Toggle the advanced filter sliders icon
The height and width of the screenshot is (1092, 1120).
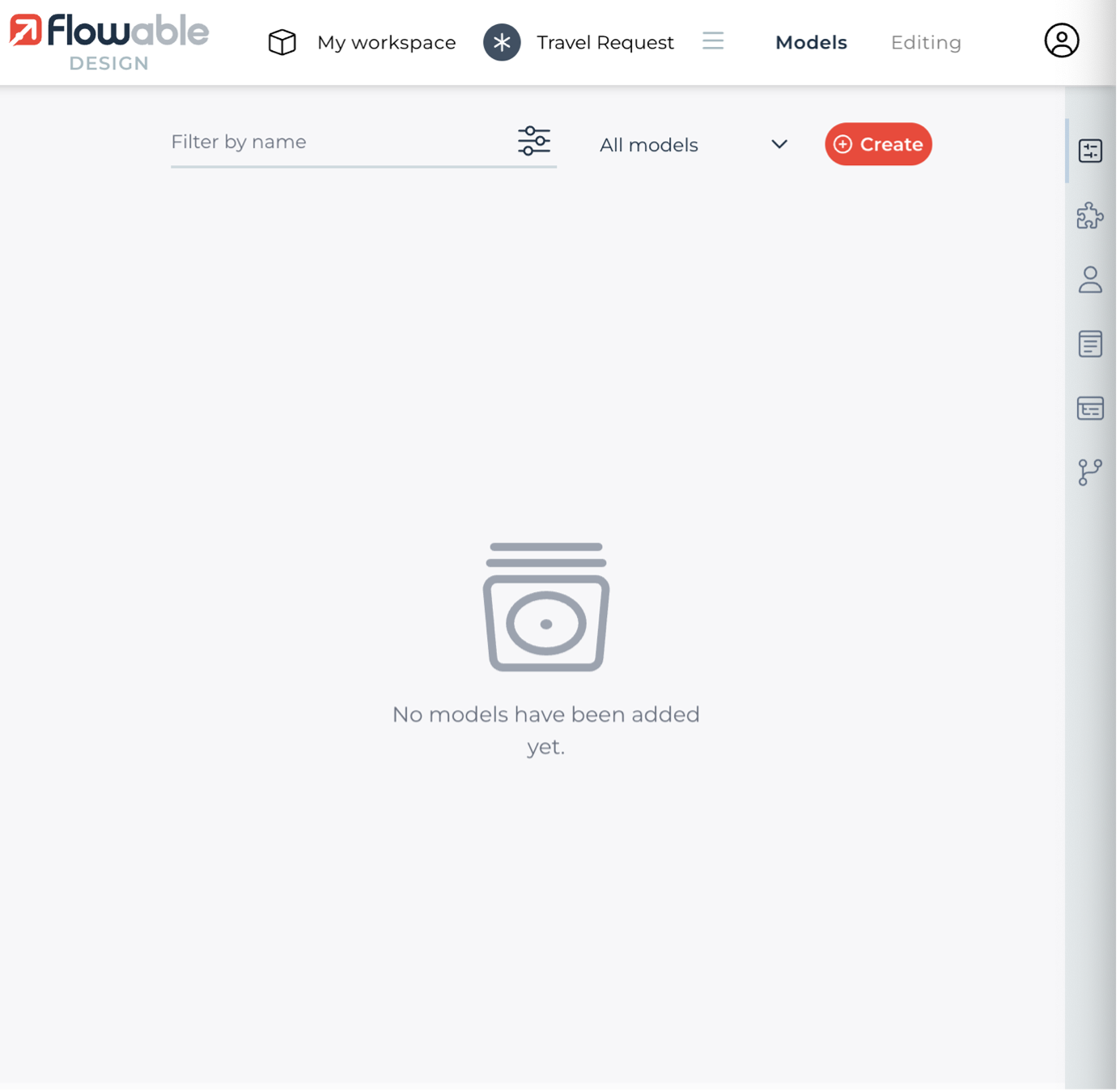coord(534,142)
